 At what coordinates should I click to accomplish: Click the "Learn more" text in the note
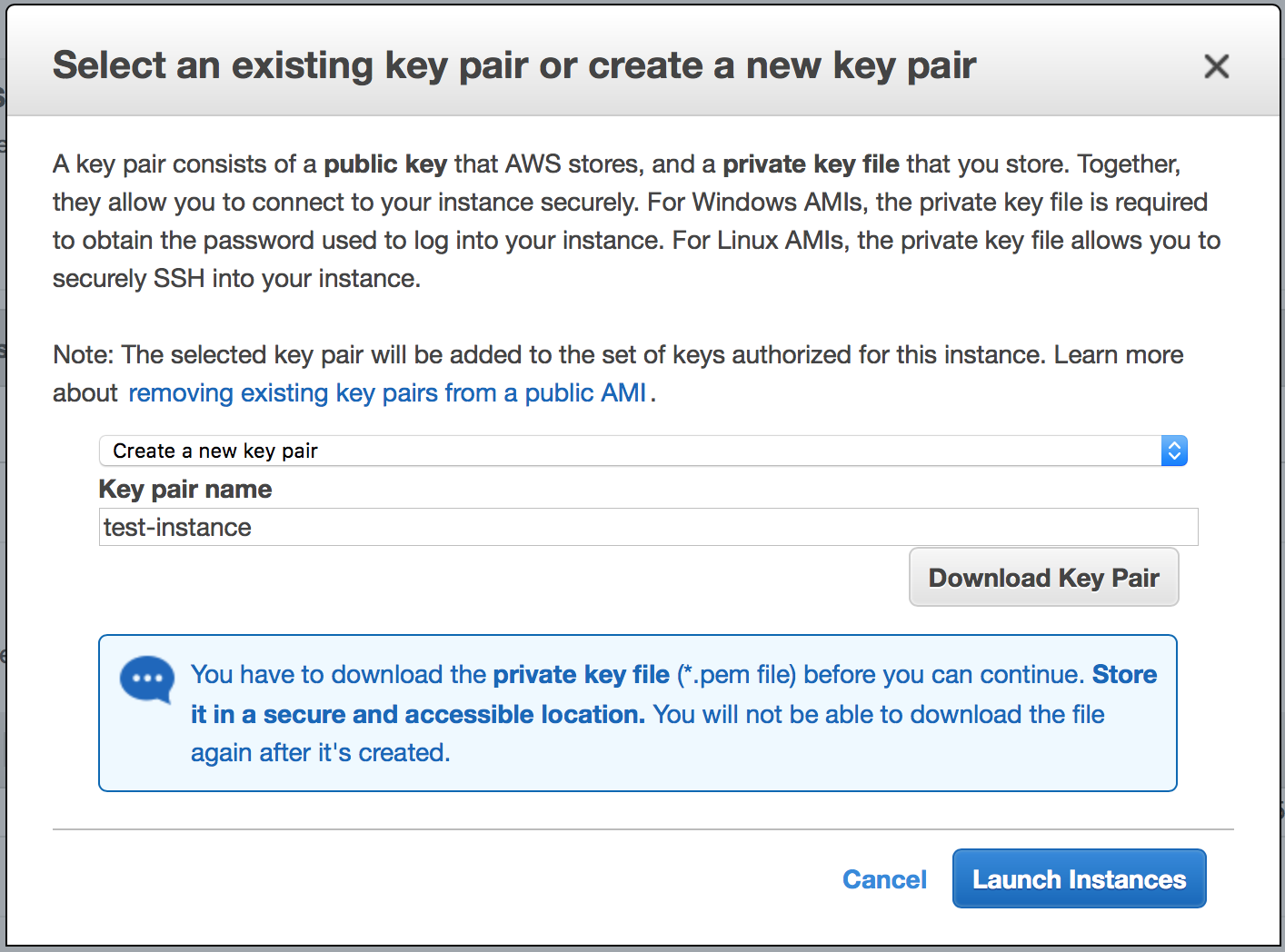tap(1118, 354)
